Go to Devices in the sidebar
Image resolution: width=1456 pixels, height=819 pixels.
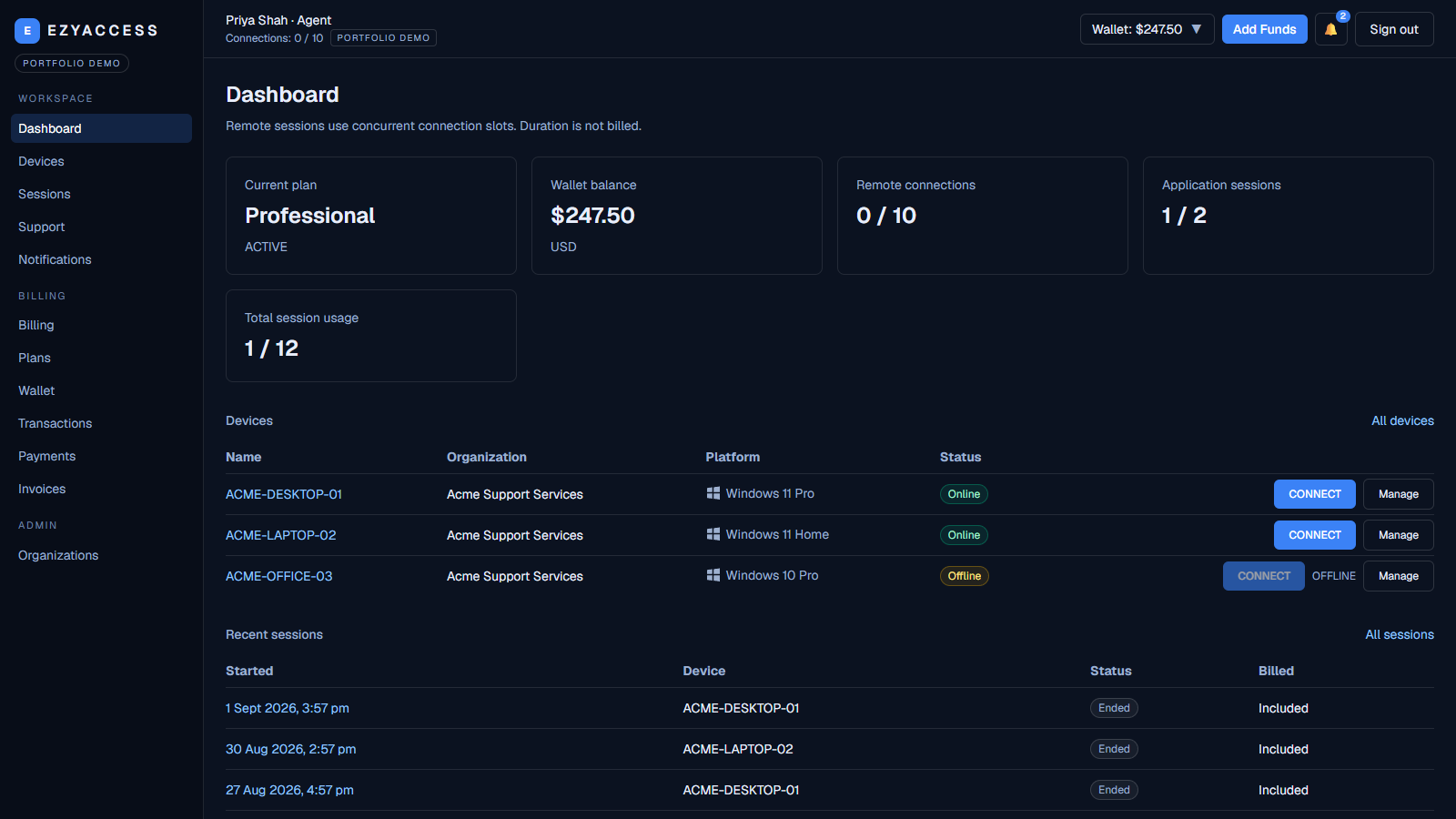coord(101,161)
